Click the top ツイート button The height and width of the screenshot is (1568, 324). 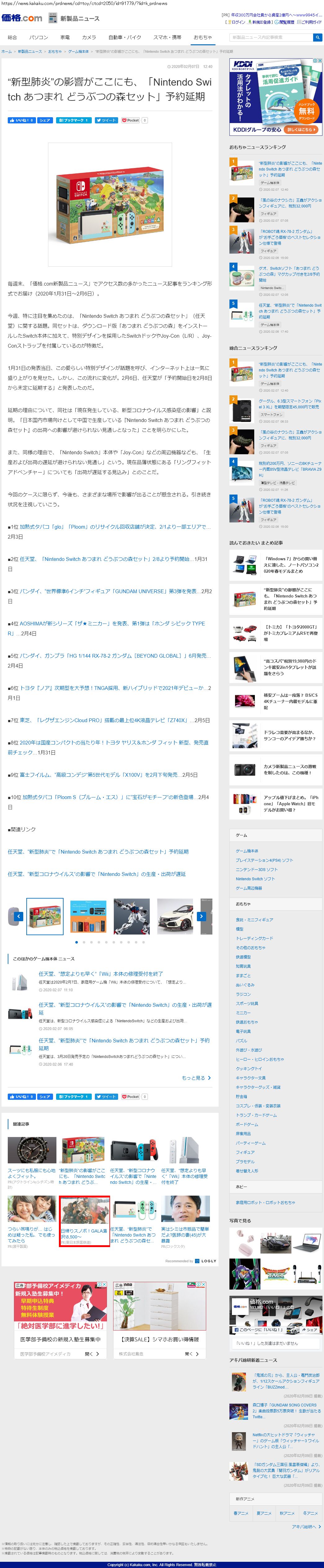[x=107, y=120]
